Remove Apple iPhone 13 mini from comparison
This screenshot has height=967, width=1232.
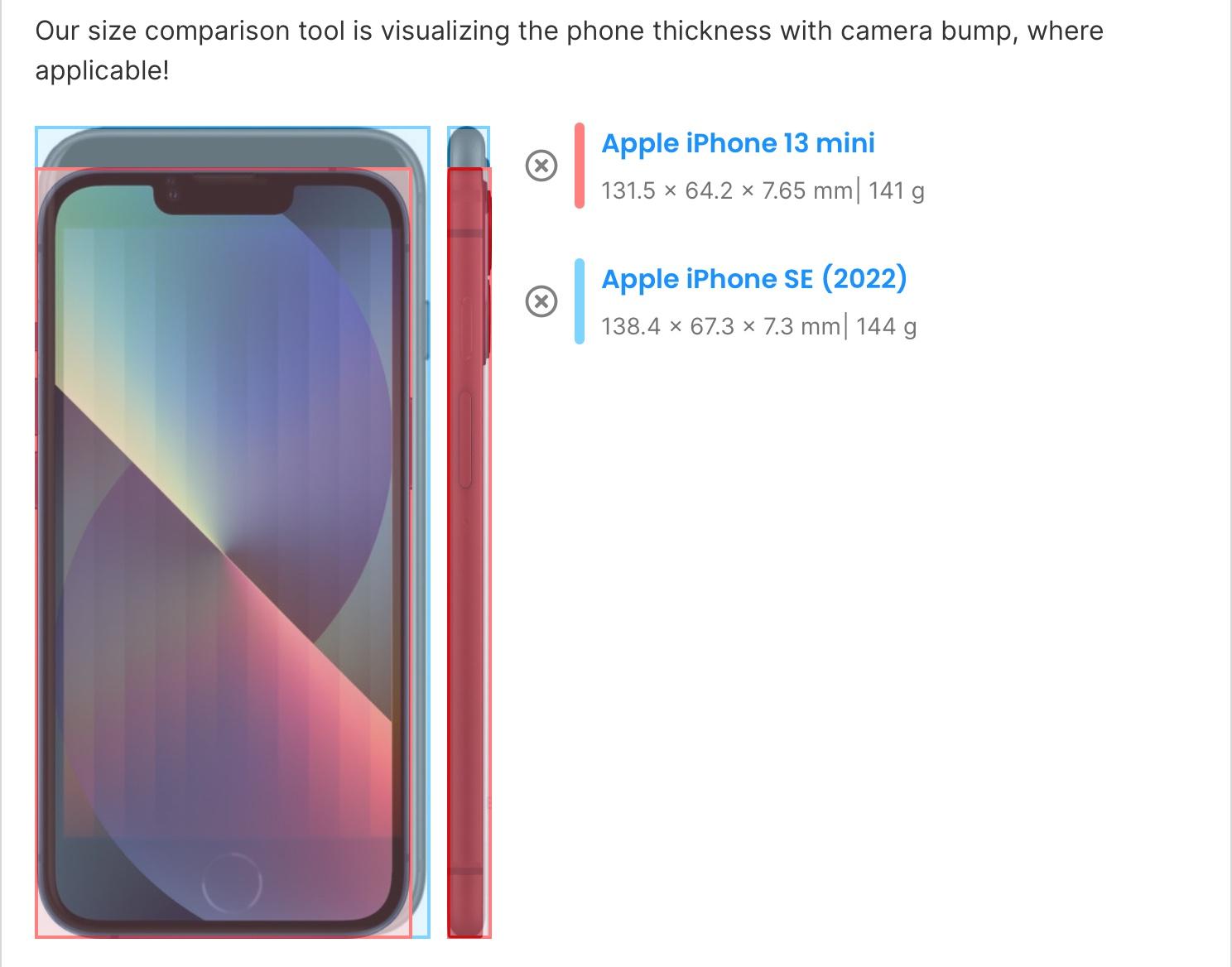point(541,166)
